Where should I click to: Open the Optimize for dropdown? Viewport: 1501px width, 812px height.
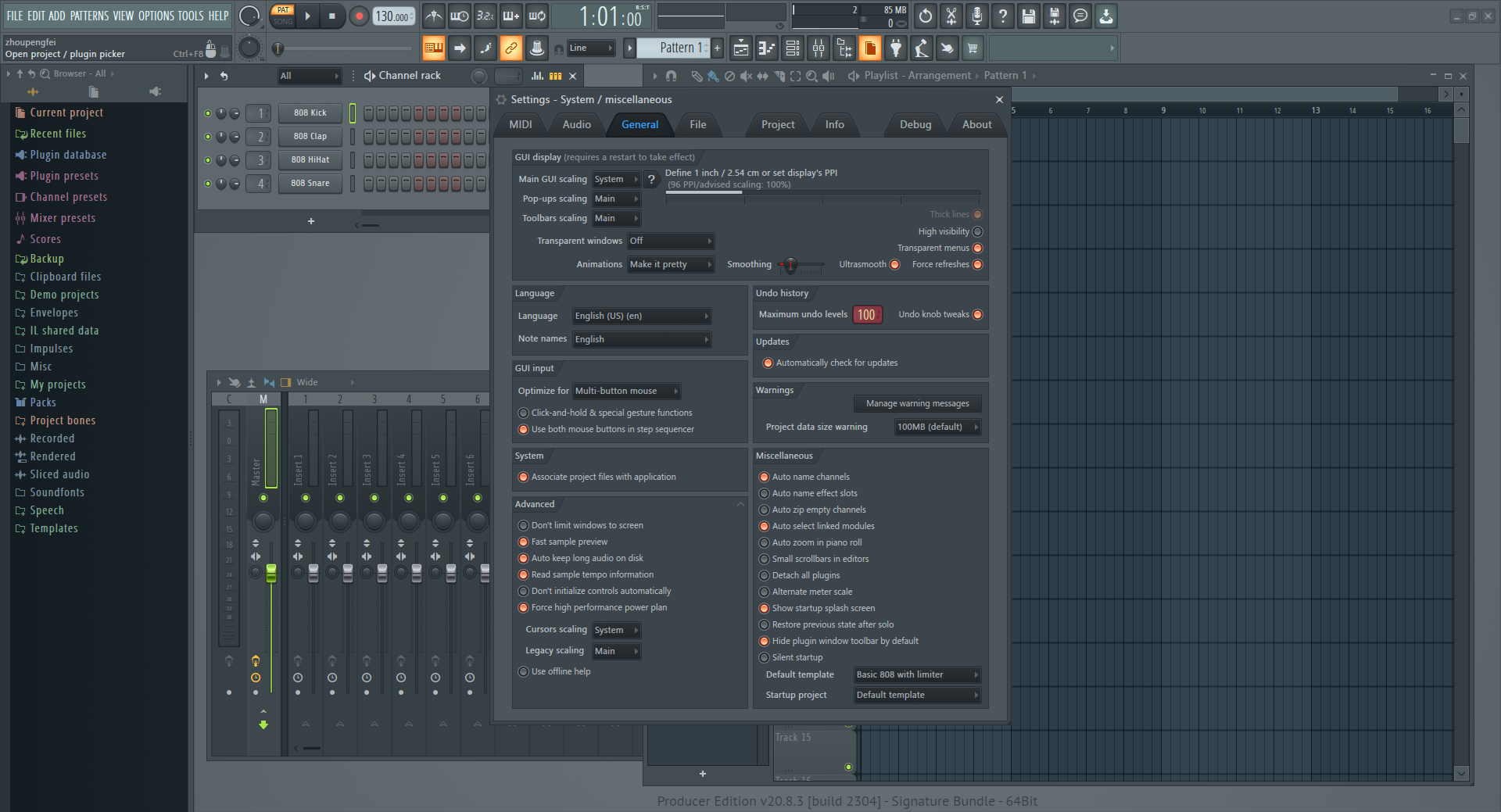click(x=627, y=392)
